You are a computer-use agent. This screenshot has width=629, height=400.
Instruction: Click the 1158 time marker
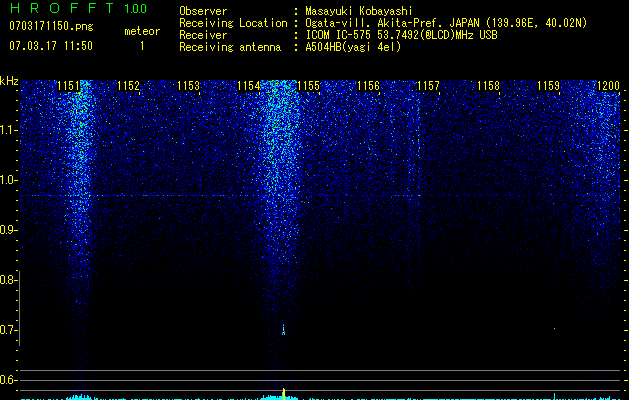pos(489,86)
